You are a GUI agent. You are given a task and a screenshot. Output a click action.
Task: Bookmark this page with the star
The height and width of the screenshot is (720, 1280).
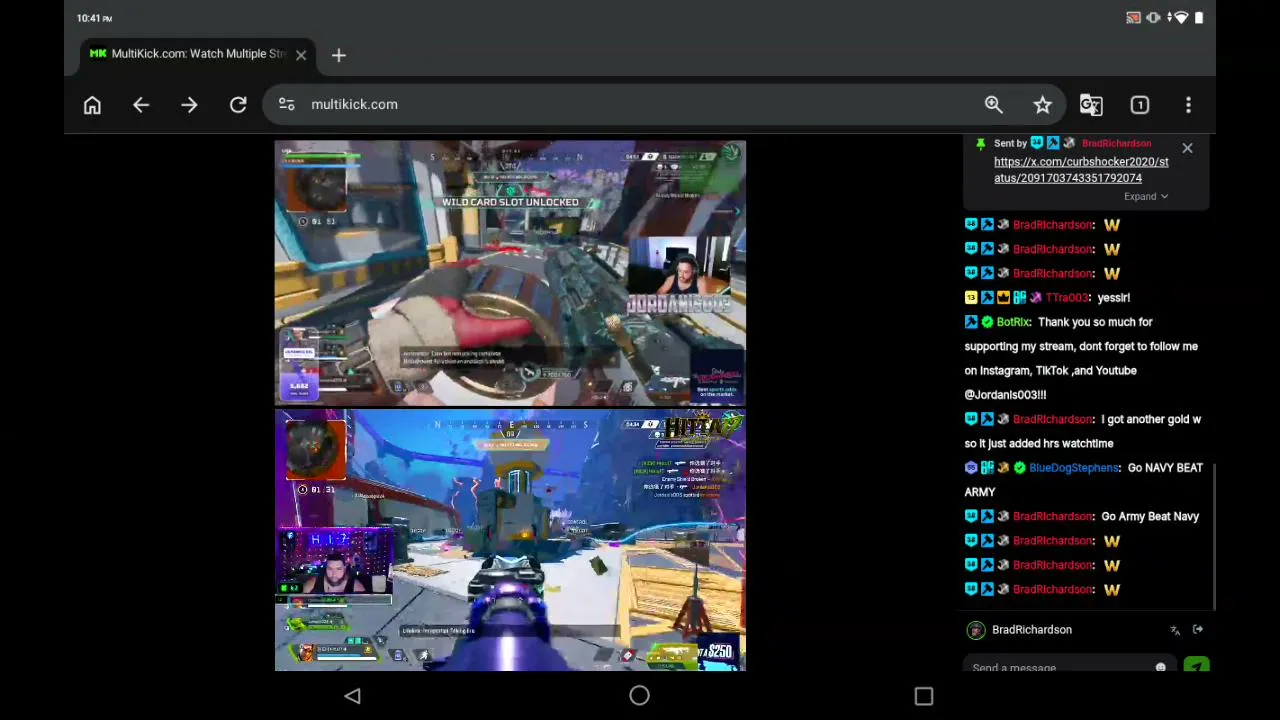[1043, 105]
